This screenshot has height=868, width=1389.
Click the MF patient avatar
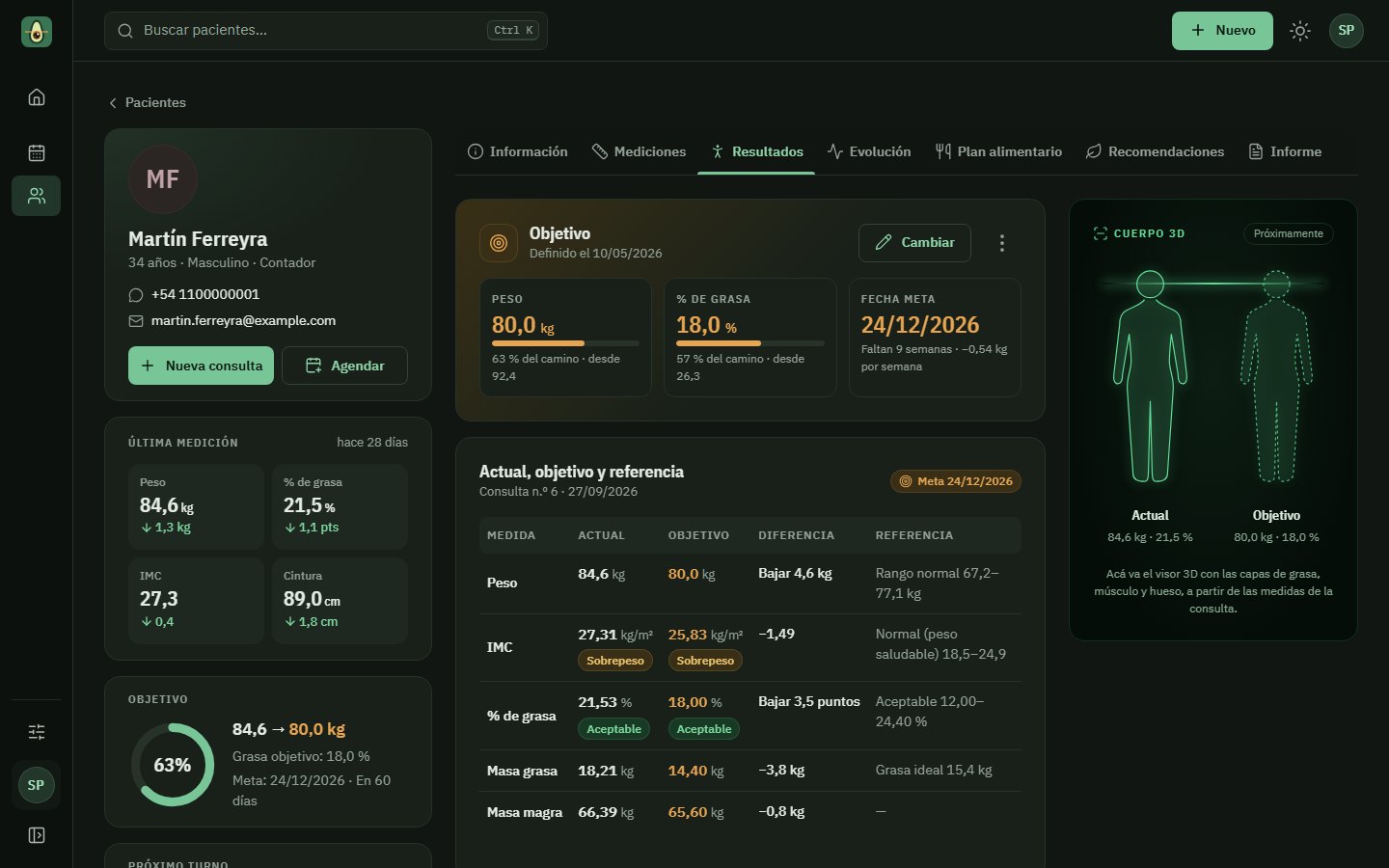click(163, 179)
